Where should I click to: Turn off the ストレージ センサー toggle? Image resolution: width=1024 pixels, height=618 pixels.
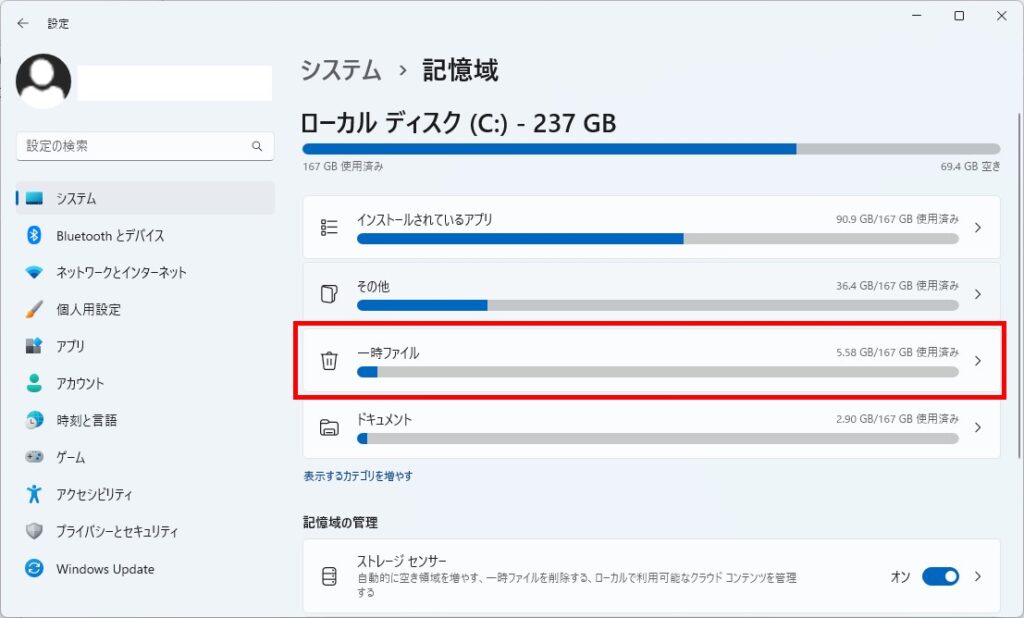tap(939, 576)
